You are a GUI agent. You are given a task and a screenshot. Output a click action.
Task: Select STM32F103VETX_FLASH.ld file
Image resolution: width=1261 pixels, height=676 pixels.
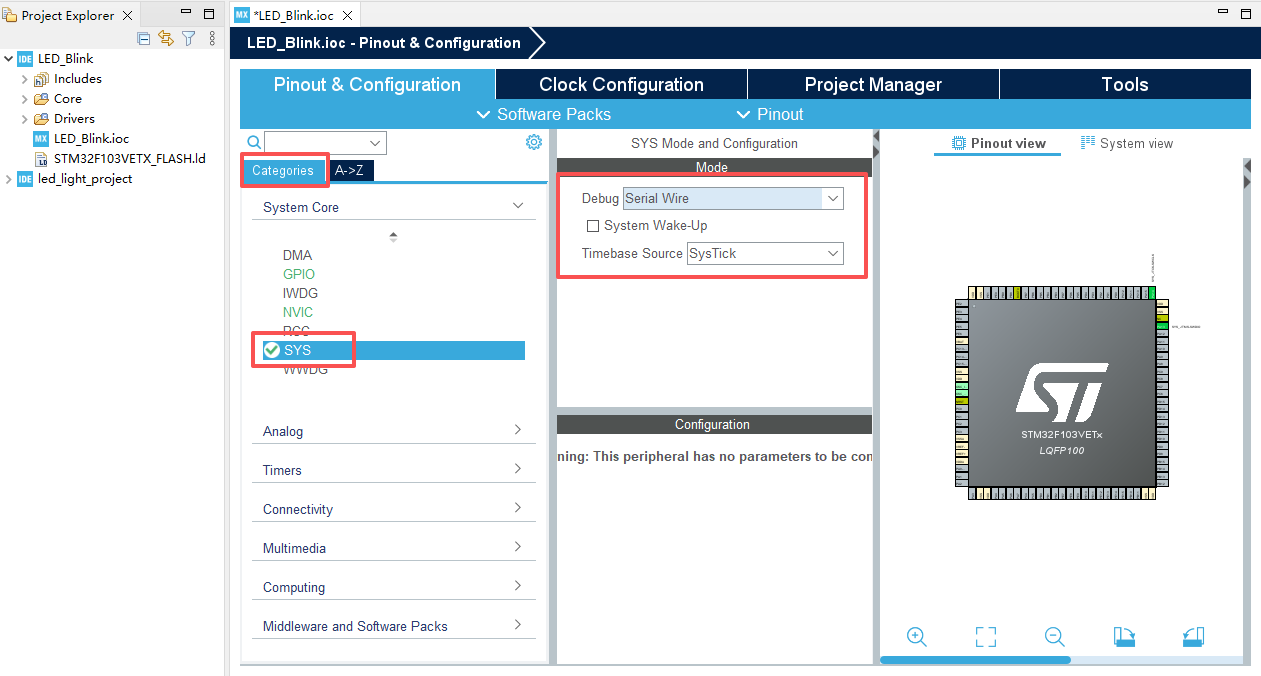(x=130, y=159)
